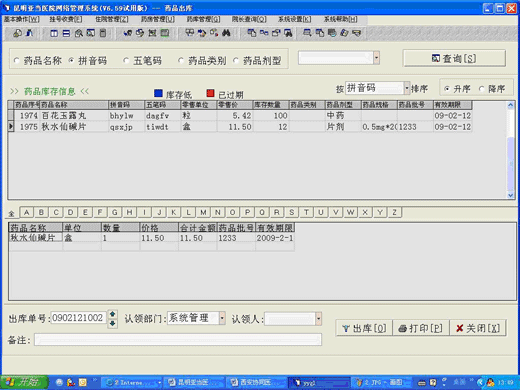This screenshot has height=390, width=520.
Task: Open the 基本操作[W] menu
Action: (22, 19)
